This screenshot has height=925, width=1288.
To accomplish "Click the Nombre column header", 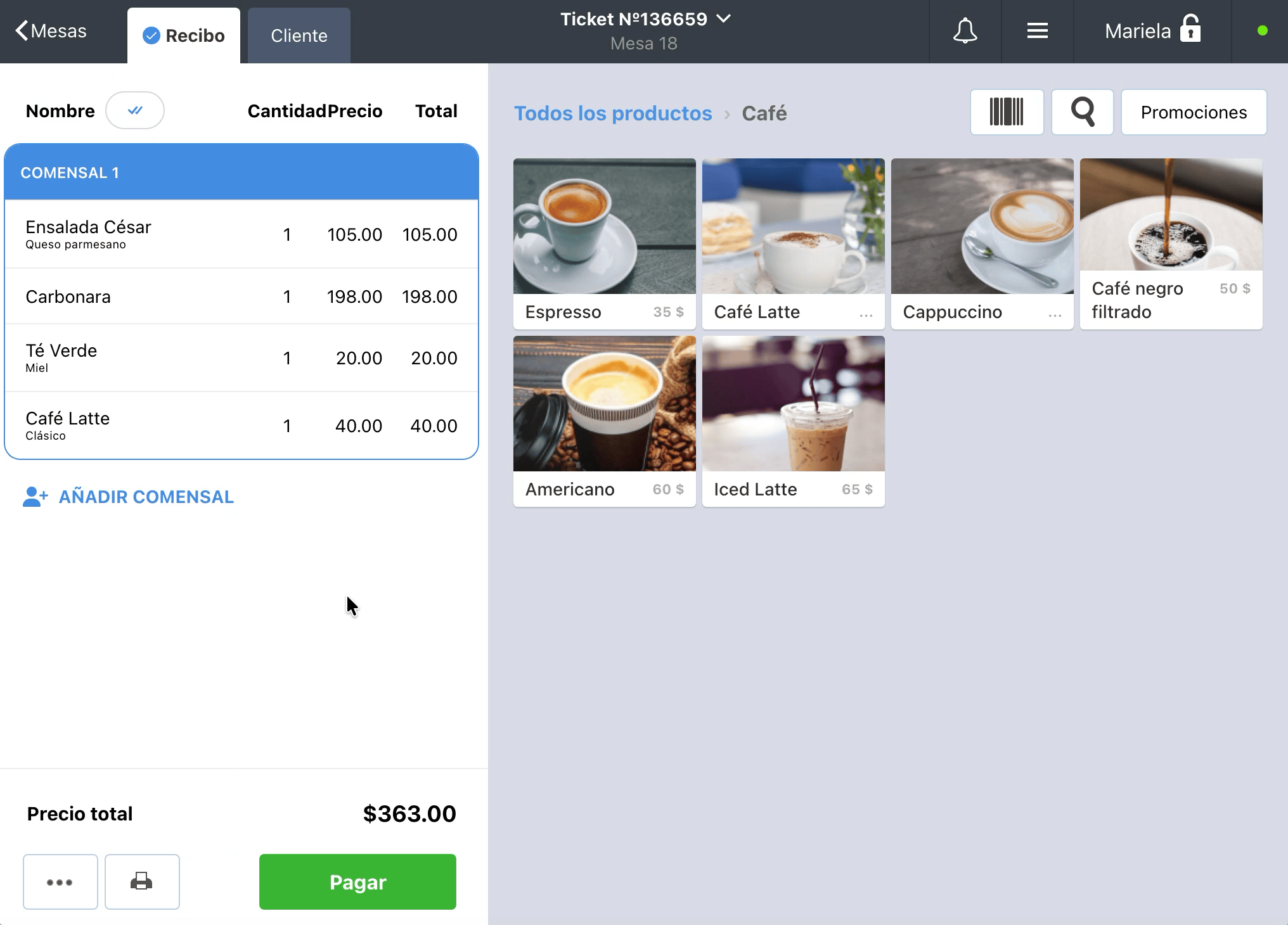I will 60,111.
